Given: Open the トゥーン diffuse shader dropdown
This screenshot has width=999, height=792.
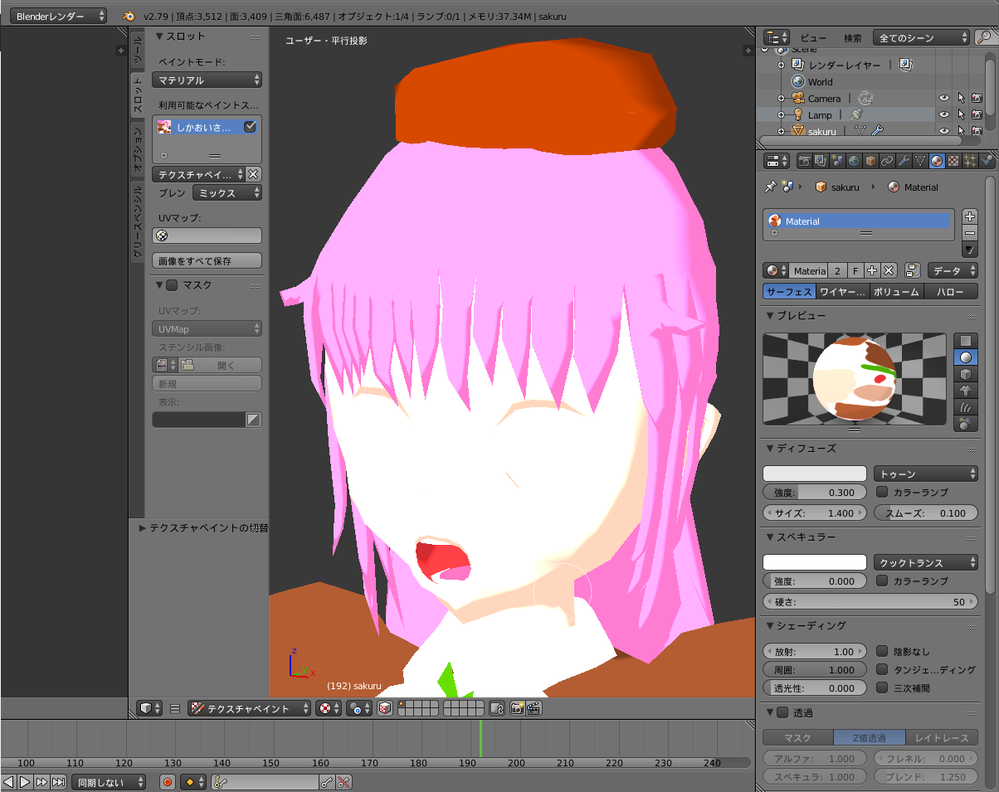Looking at the screenshot, I should point(925,474).
